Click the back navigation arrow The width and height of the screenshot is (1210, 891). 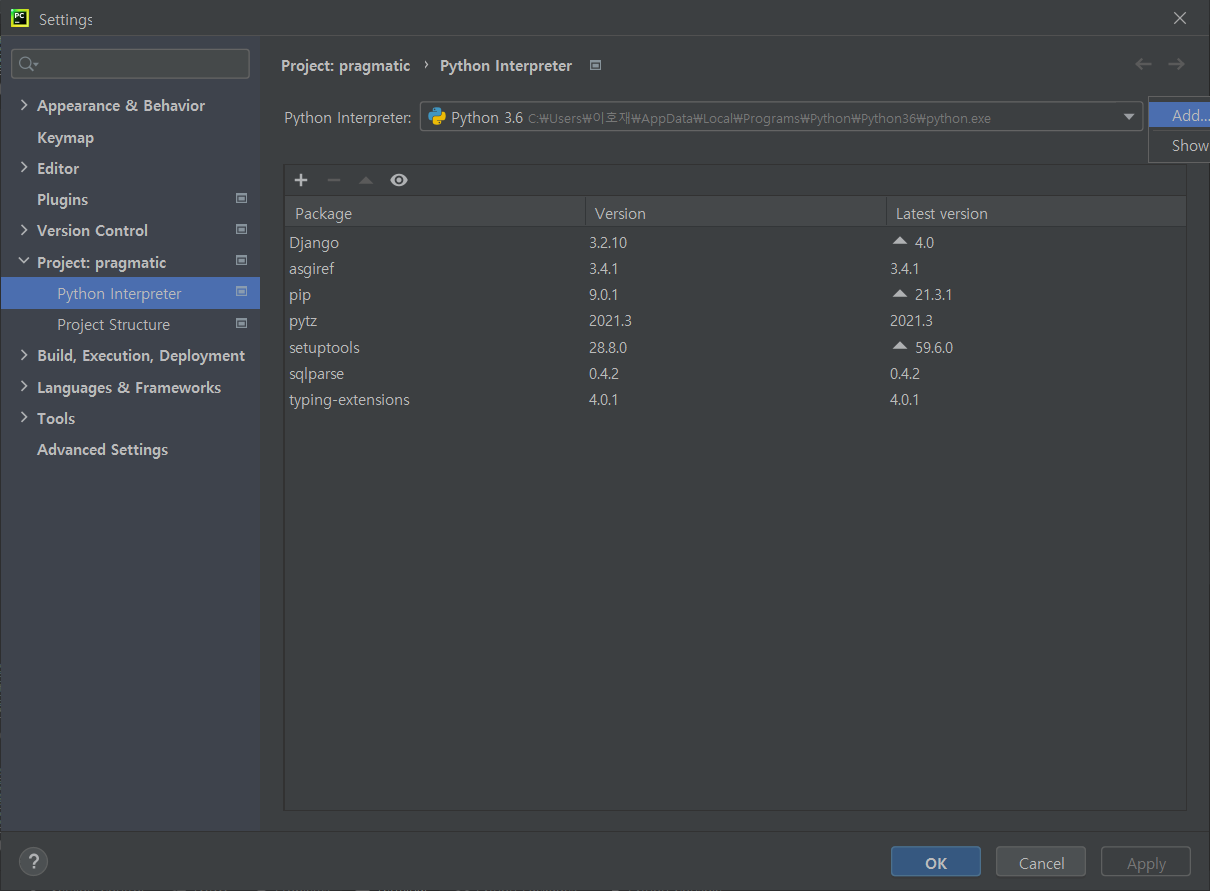pyautogui.click(x=1144, y=64)
